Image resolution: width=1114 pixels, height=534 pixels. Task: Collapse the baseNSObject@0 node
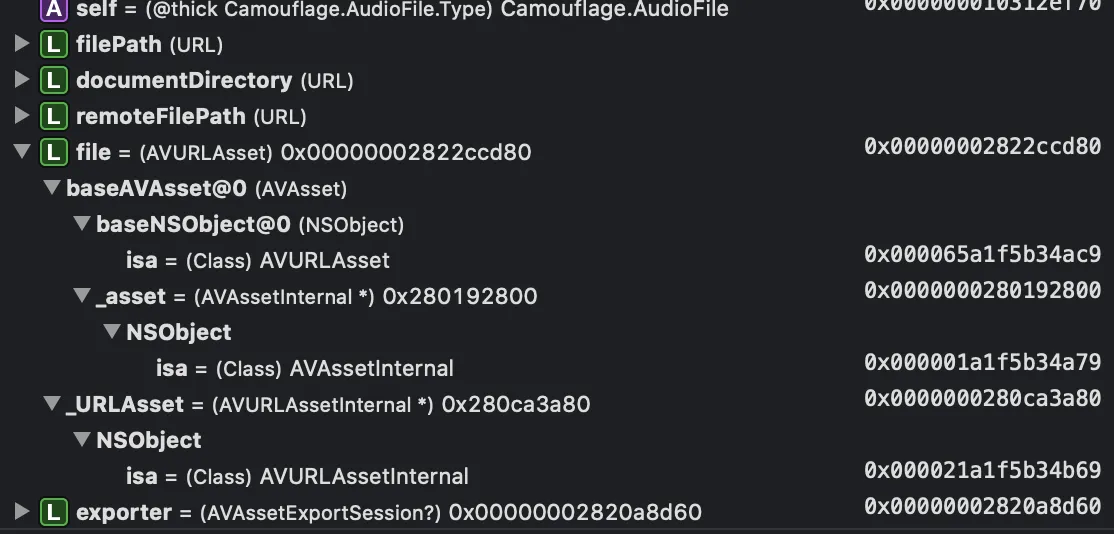82,225
